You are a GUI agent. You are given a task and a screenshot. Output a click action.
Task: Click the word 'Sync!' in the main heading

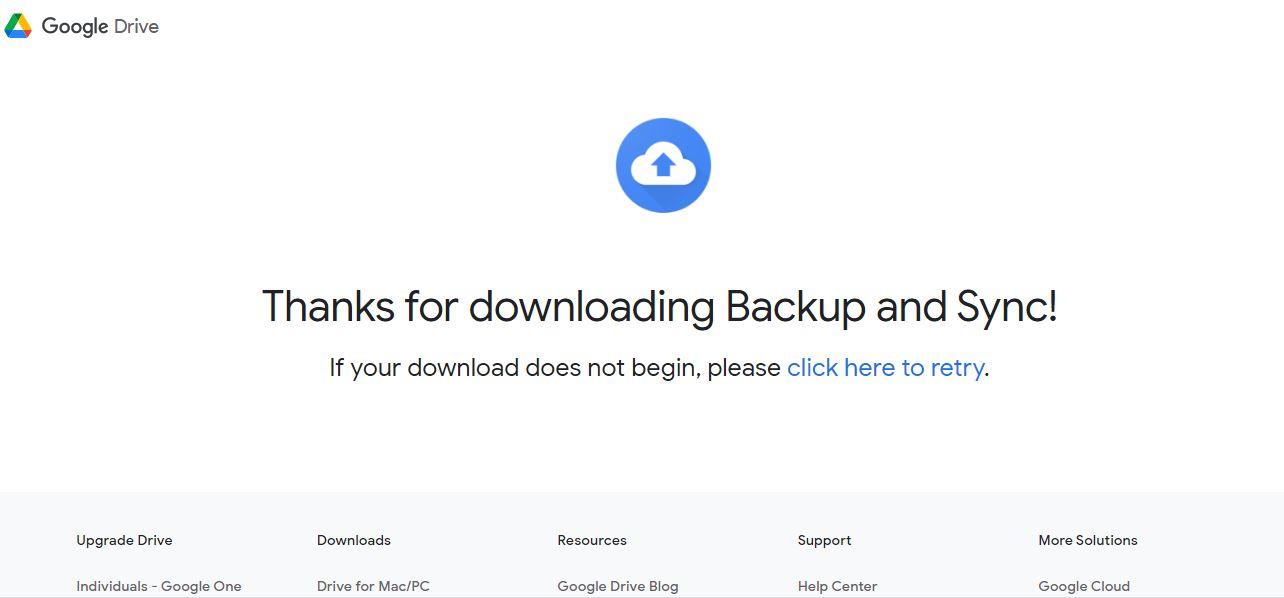coord(1006,307)
